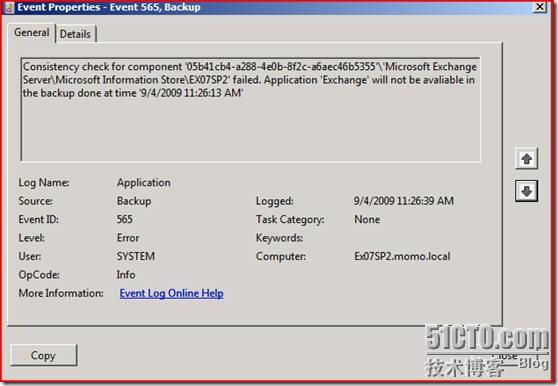This screenshot has height=386, width=558.
Task: Click the 'Keywords:' label
Action: (280, 238)
